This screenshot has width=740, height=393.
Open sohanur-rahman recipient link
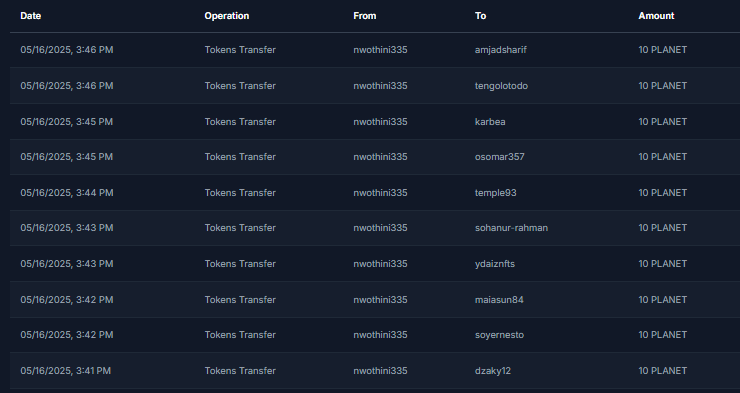pyautogui.click(x=511, y=228)
